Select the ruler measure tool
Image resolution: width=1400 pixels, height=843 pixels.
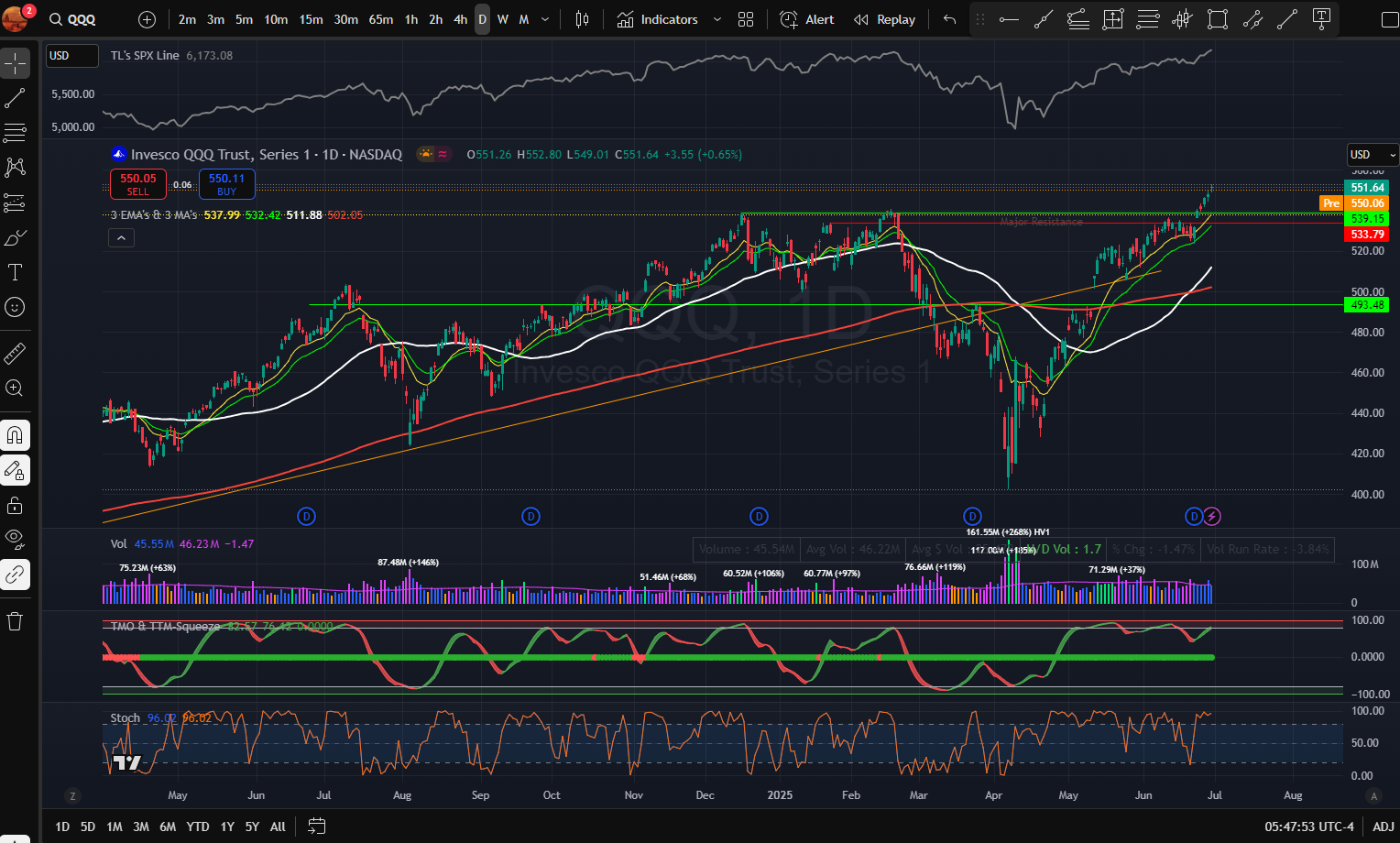coord(15,353)
